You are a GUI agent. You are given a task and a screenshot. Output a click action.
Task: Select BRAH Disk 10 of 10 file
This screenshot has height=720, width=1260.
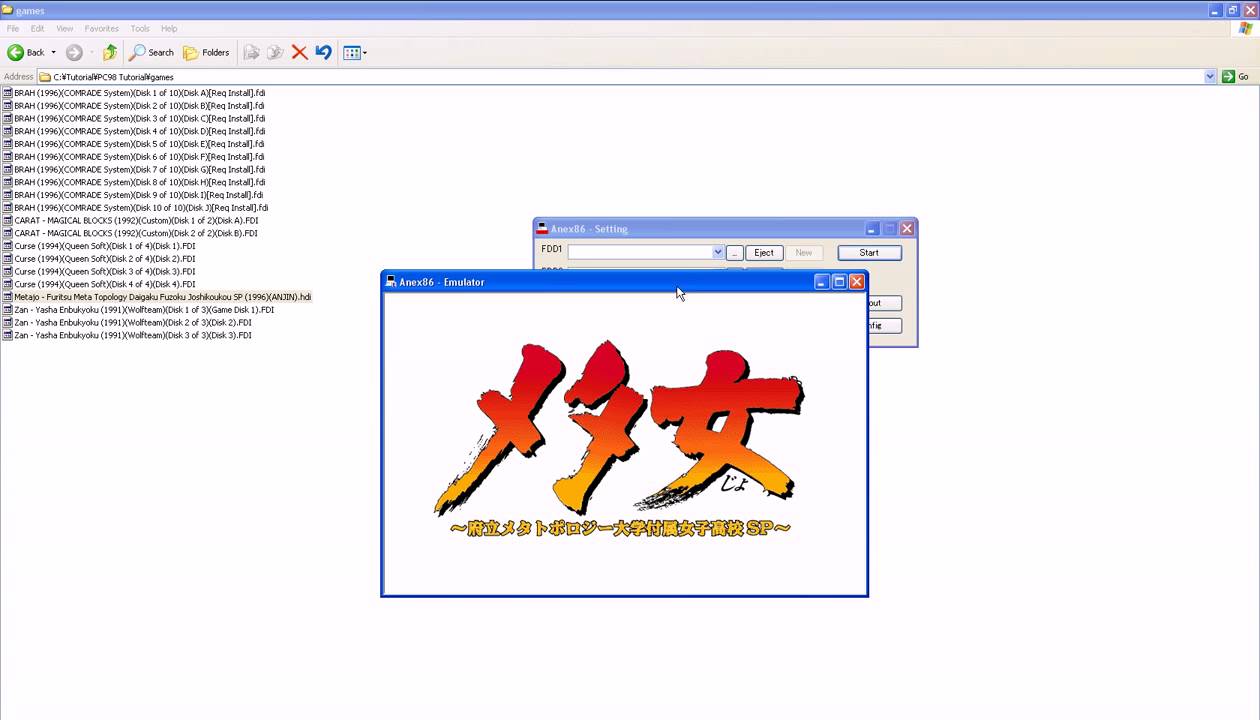(141, 208)
